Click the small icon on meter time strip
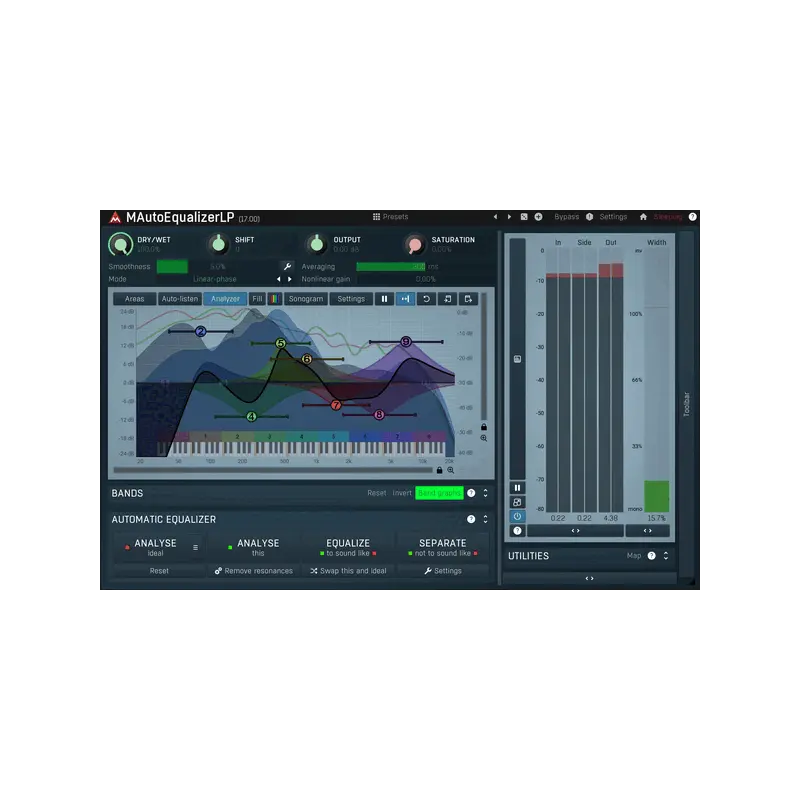800x800 pixels. tap(517, 359)
